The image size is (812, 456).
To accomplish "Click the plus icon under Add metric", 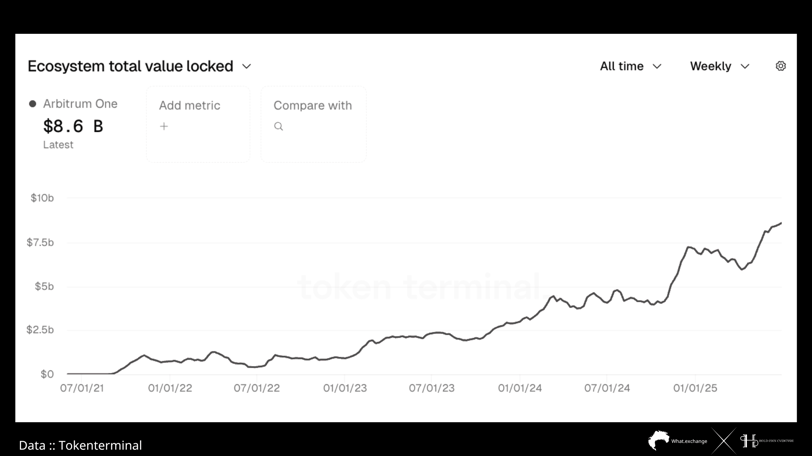I will point(164,126).
